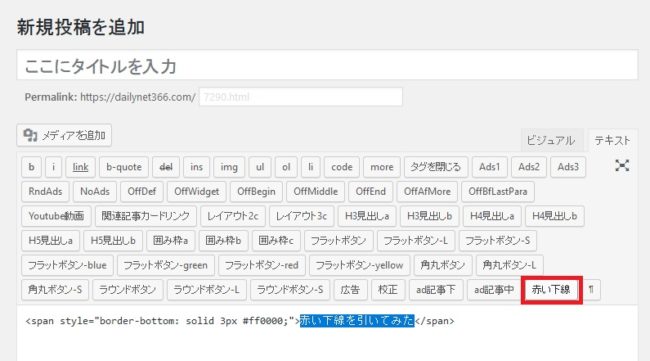Image resolution: width=650 pixels, height=361 pixels.
Task: Click the H3見出しb button
Action: point(429,216)
